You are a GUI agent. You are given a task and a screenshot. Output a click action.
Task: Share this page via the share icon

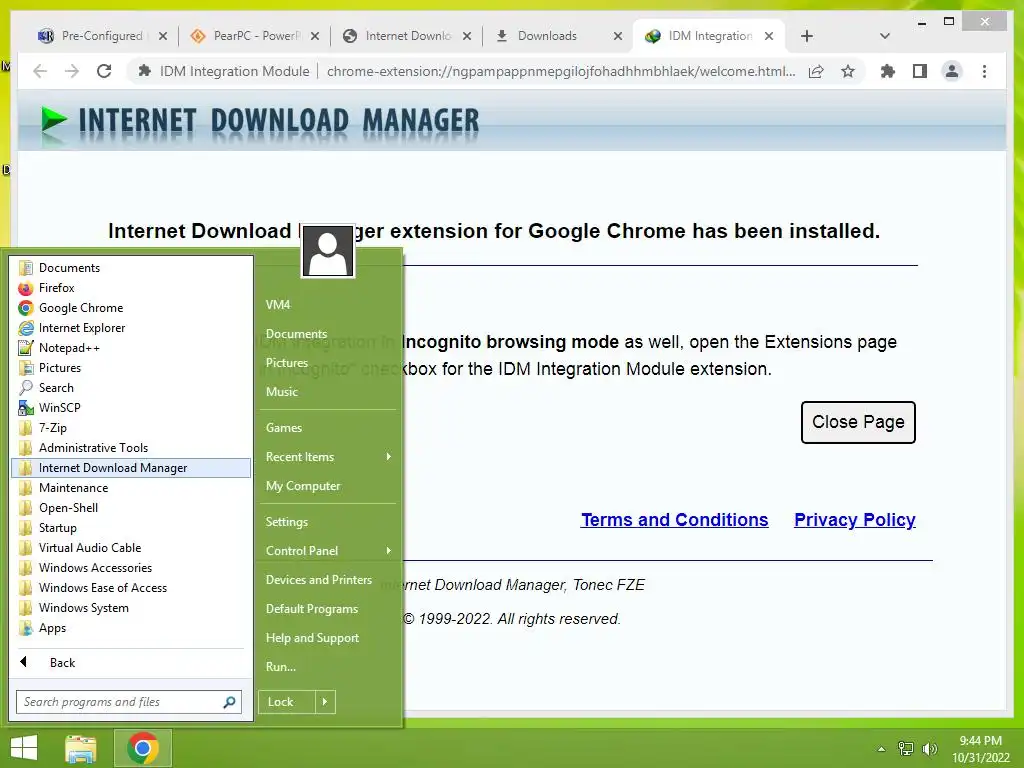(816, 71)
